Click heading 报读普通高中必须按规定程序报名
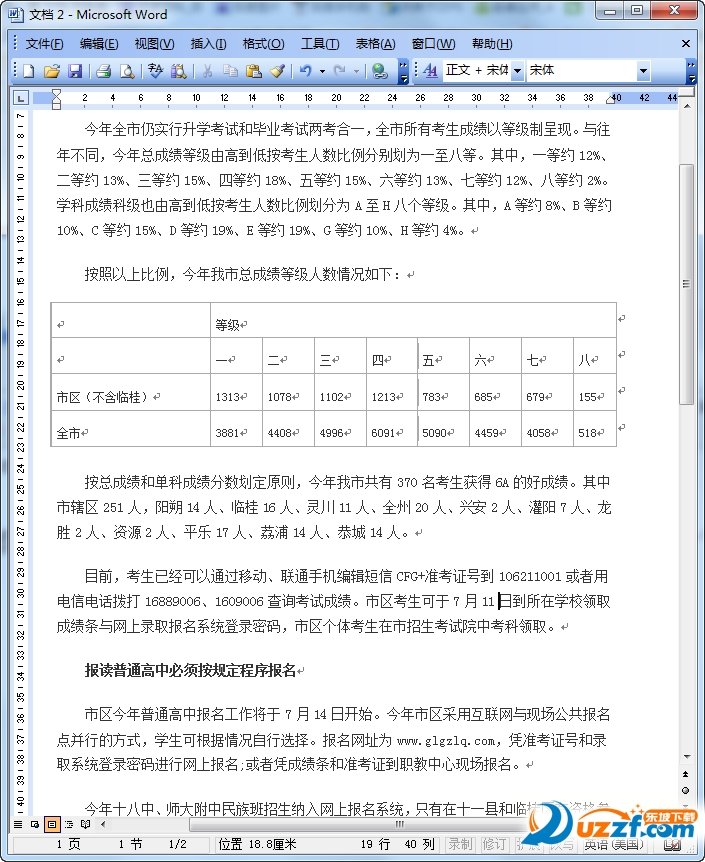 (x=190, y=671)
